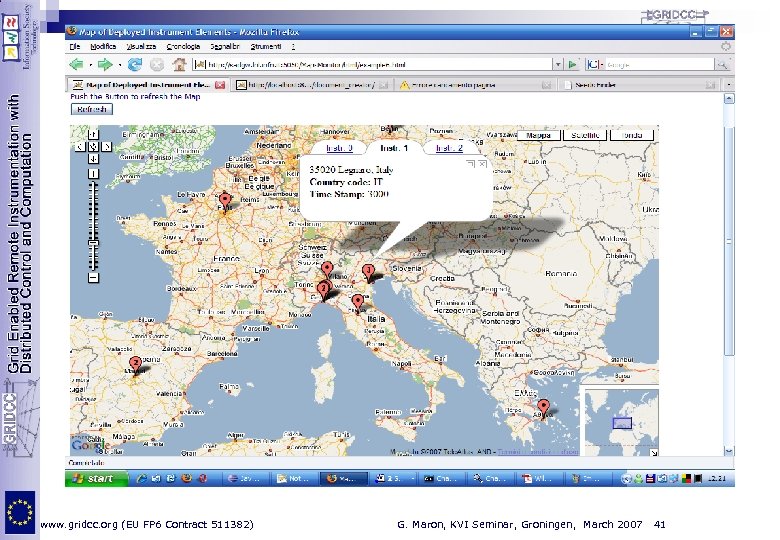Open the Cronologia menu
Viewport: 780px width, 540px height.
183,46
